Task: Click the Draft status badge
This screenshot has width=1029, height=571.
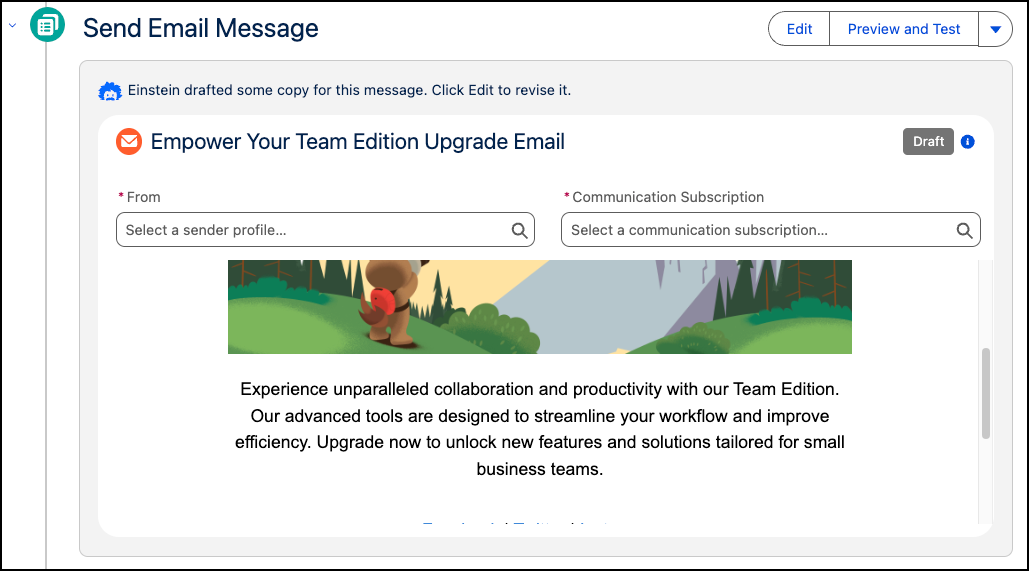Action: [x=928, y=142]
